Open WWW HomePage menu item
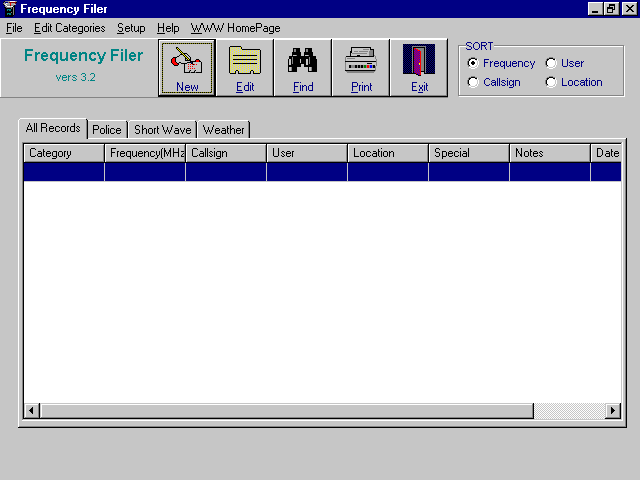 235,28
